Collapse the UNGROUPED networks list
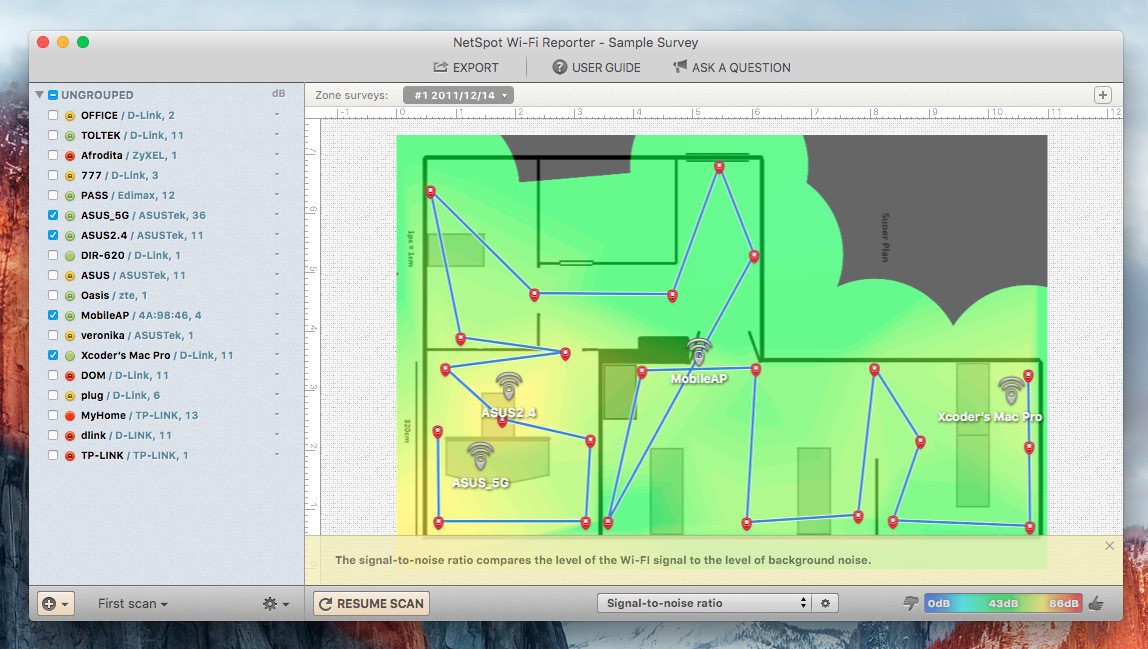1148x649 pixels. [x=39, y=95]
